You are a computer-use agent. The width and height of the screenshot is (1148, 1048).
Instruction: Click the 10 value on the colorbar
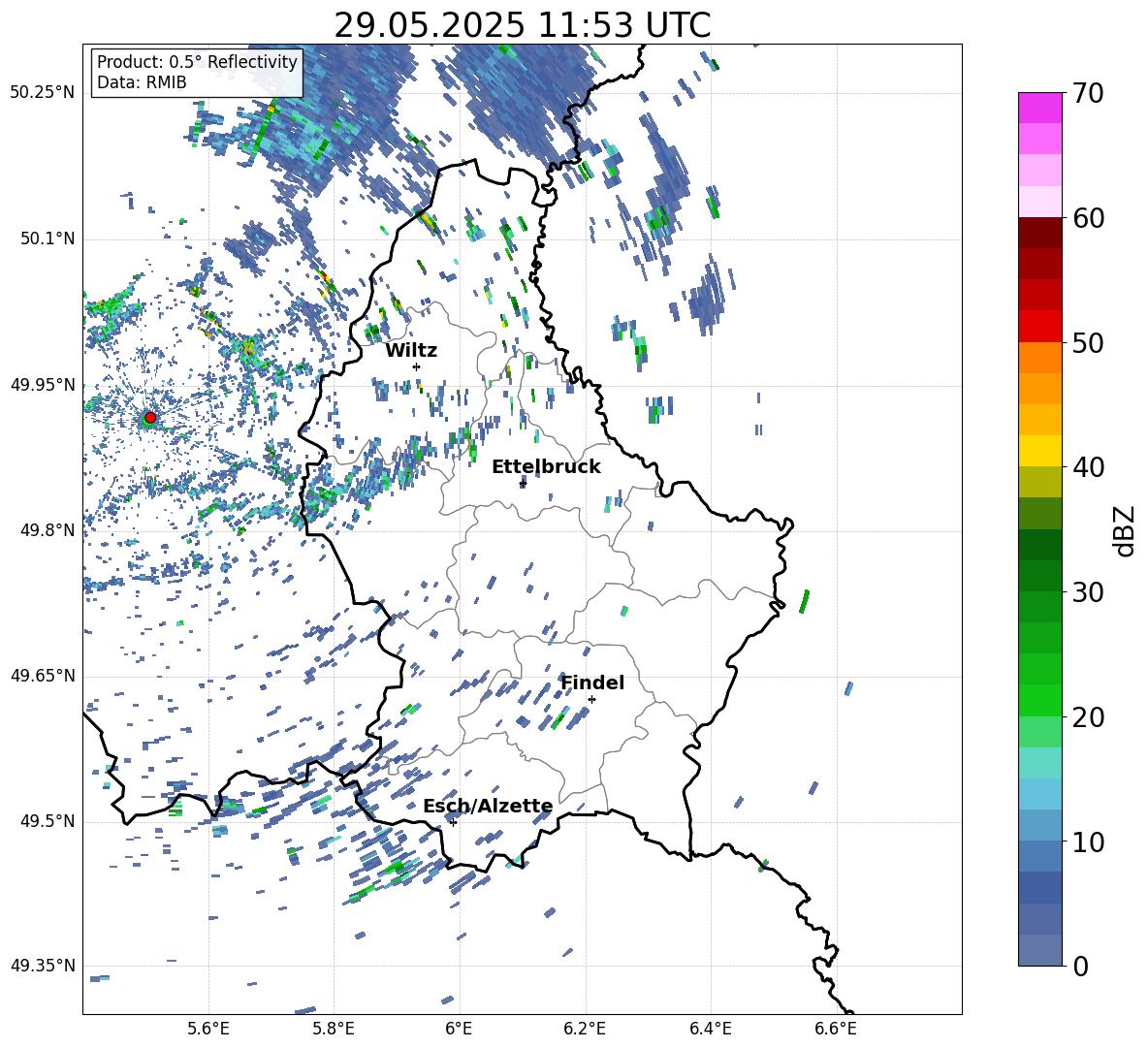(1088, 842)
